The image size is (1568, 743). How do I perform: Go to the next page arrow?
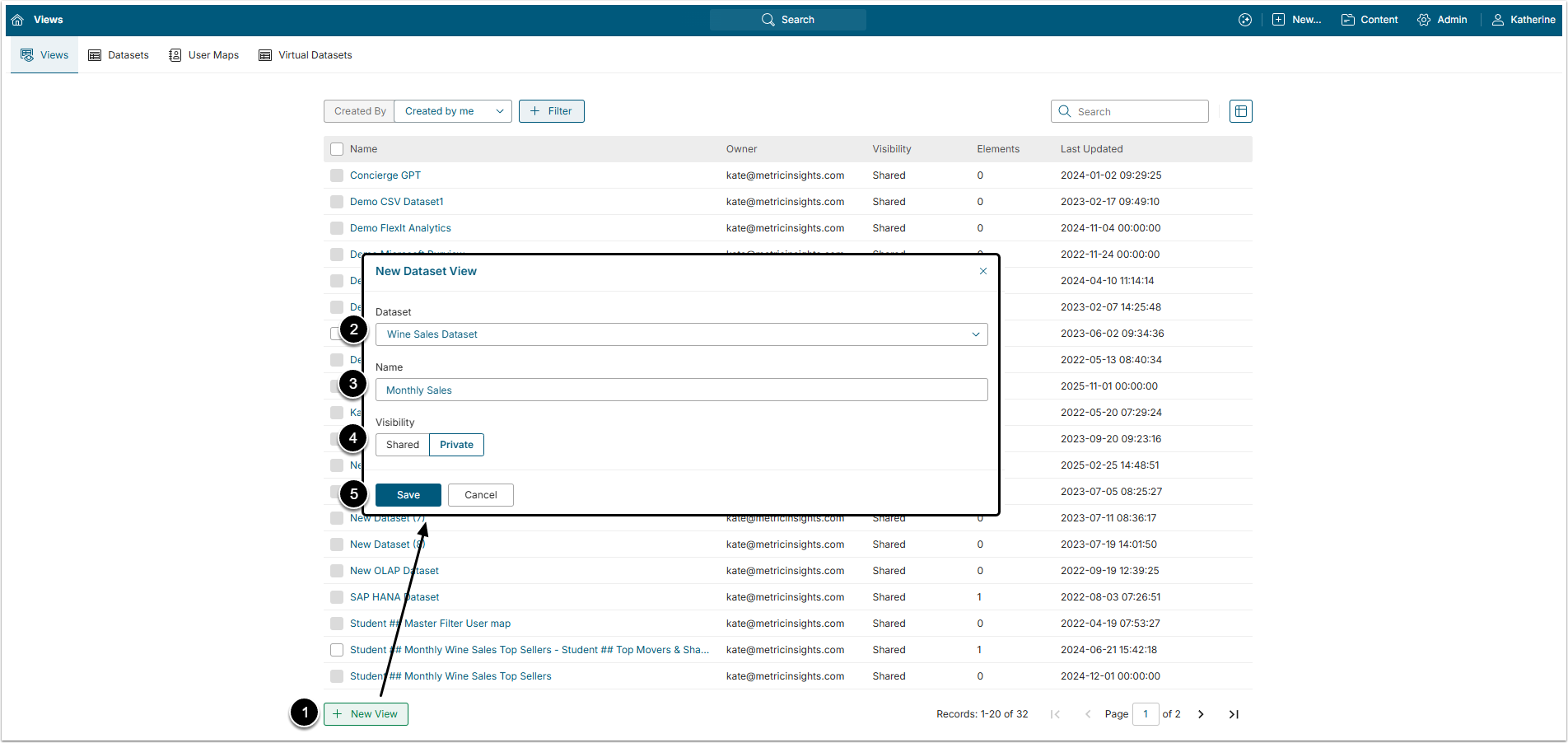(x=1200, y=714)
